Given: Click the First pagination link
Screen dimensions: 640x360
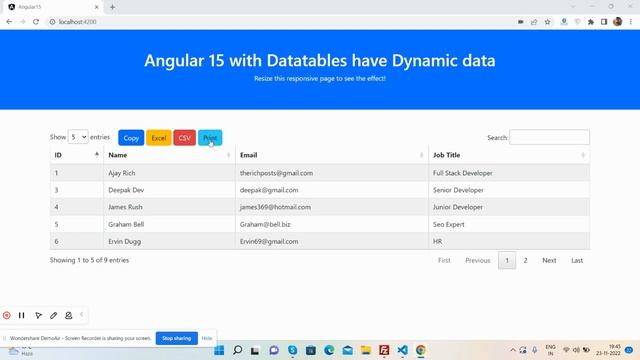Looking at the screenshot, I should 444,260.
